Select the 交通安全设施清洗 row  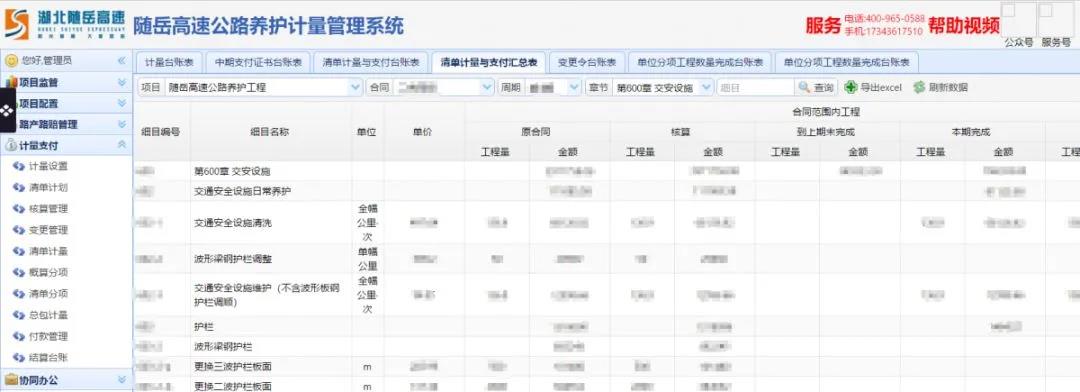[x=606, y=223]
